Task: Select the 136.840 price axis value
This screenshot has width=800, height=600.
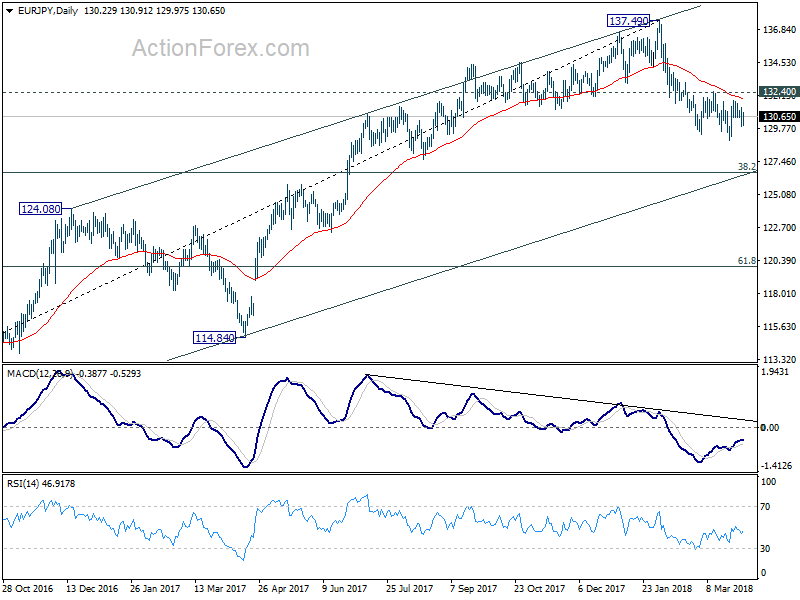Action: point(779,30)
